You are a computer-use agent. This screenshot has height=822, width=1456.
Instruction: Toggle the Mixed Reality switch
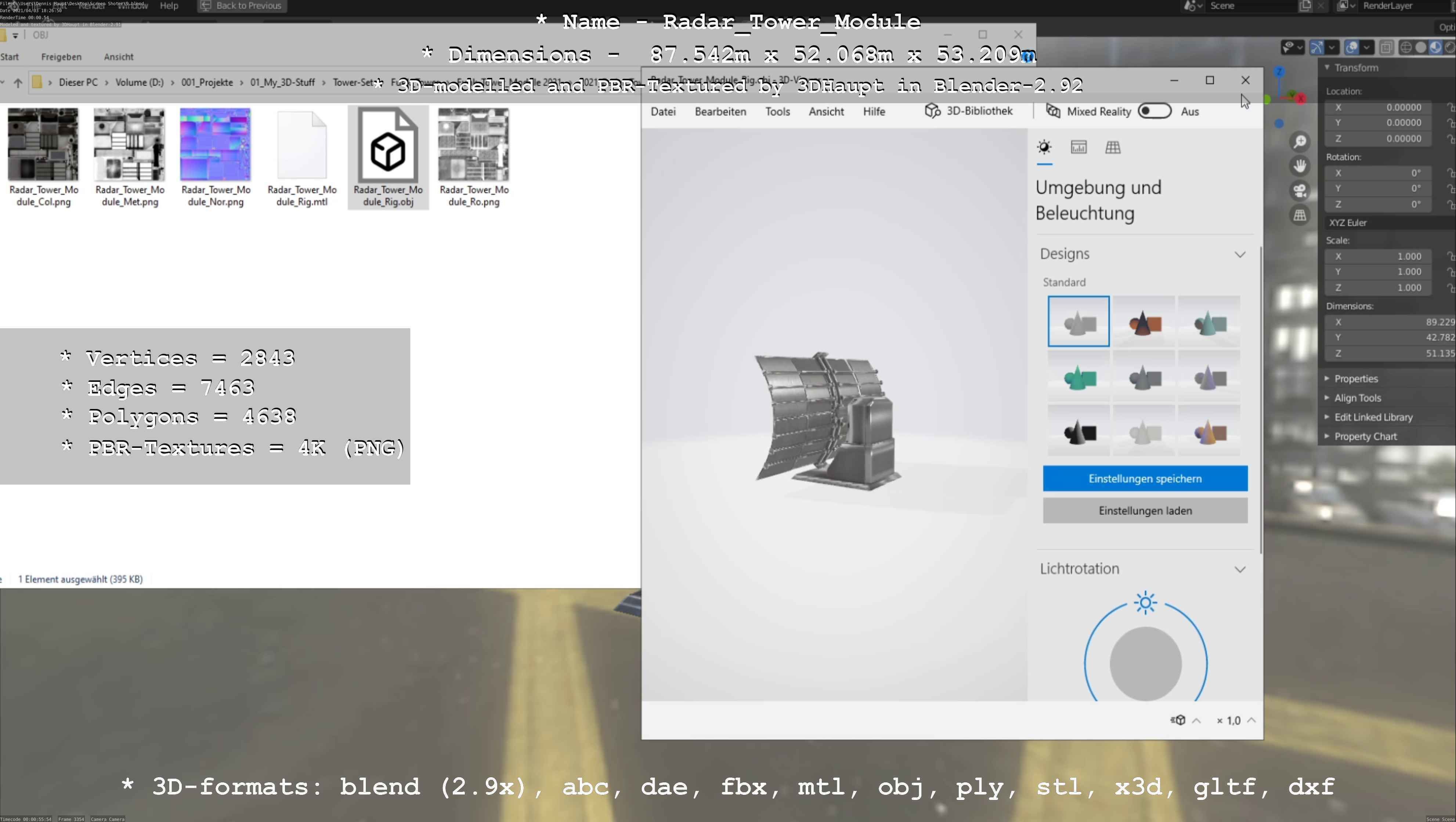[x=1154, y=111]
